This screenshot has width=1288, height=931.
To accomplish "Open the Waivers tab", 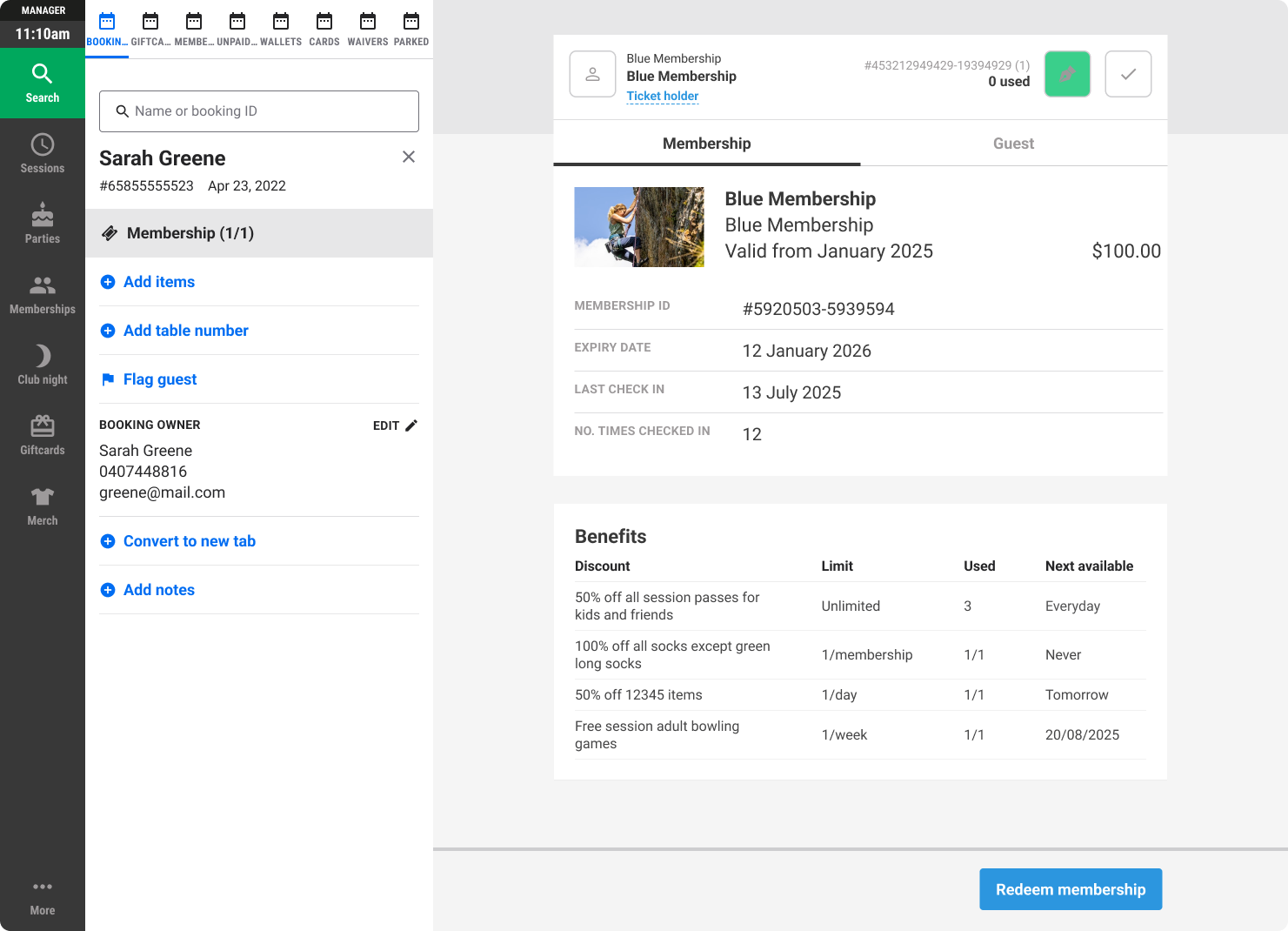I will (x=368, y=30).
